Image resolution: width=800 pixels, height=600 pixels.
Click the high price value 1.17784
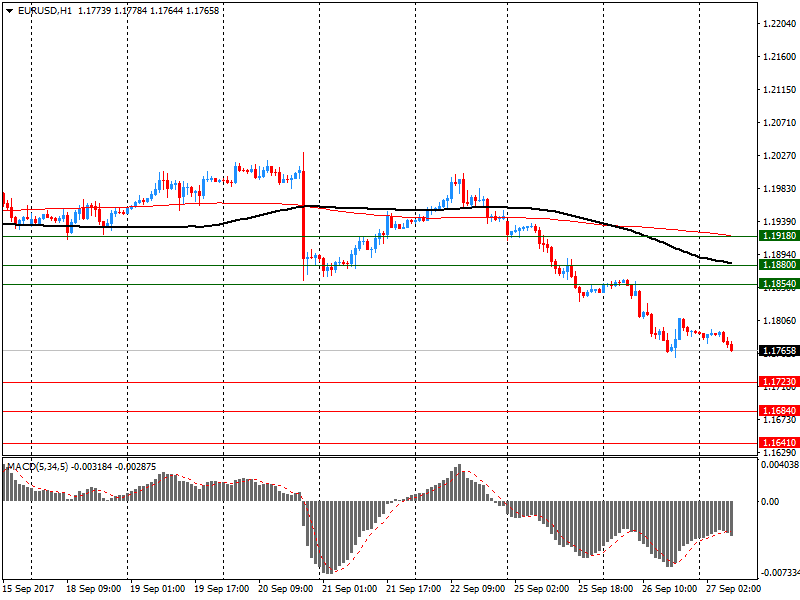pos(130,11)
